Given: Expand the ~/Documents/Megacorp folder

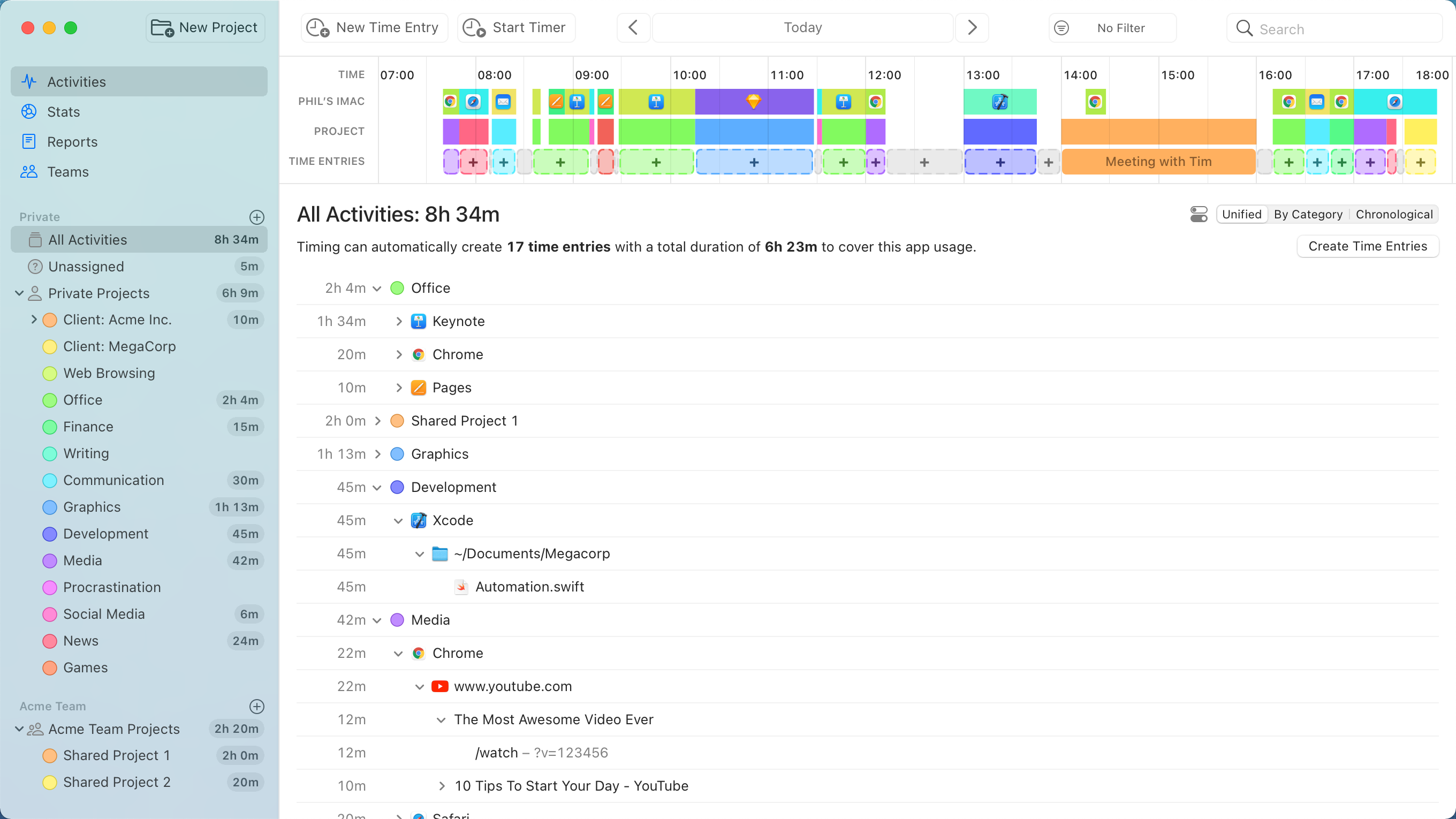Looking at the screenshot, I should (x=419, y=553).
